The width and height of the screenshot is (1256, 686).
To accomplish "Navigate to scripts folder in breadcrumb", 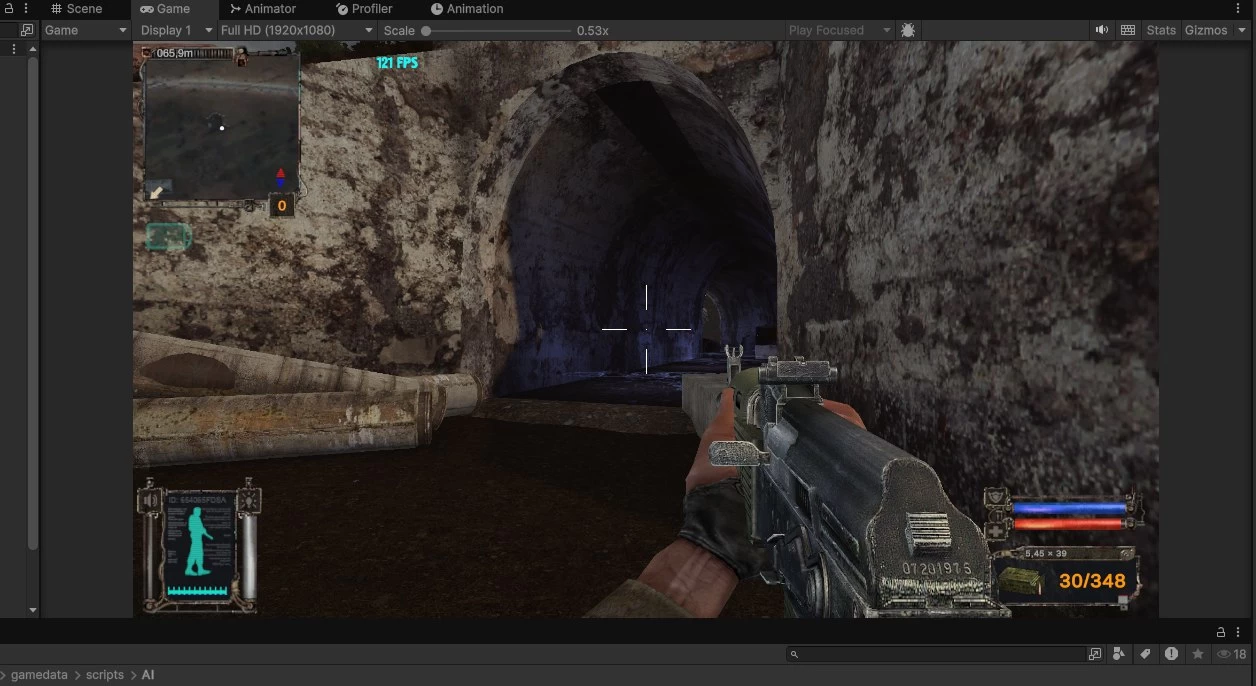I will [104, 675].
